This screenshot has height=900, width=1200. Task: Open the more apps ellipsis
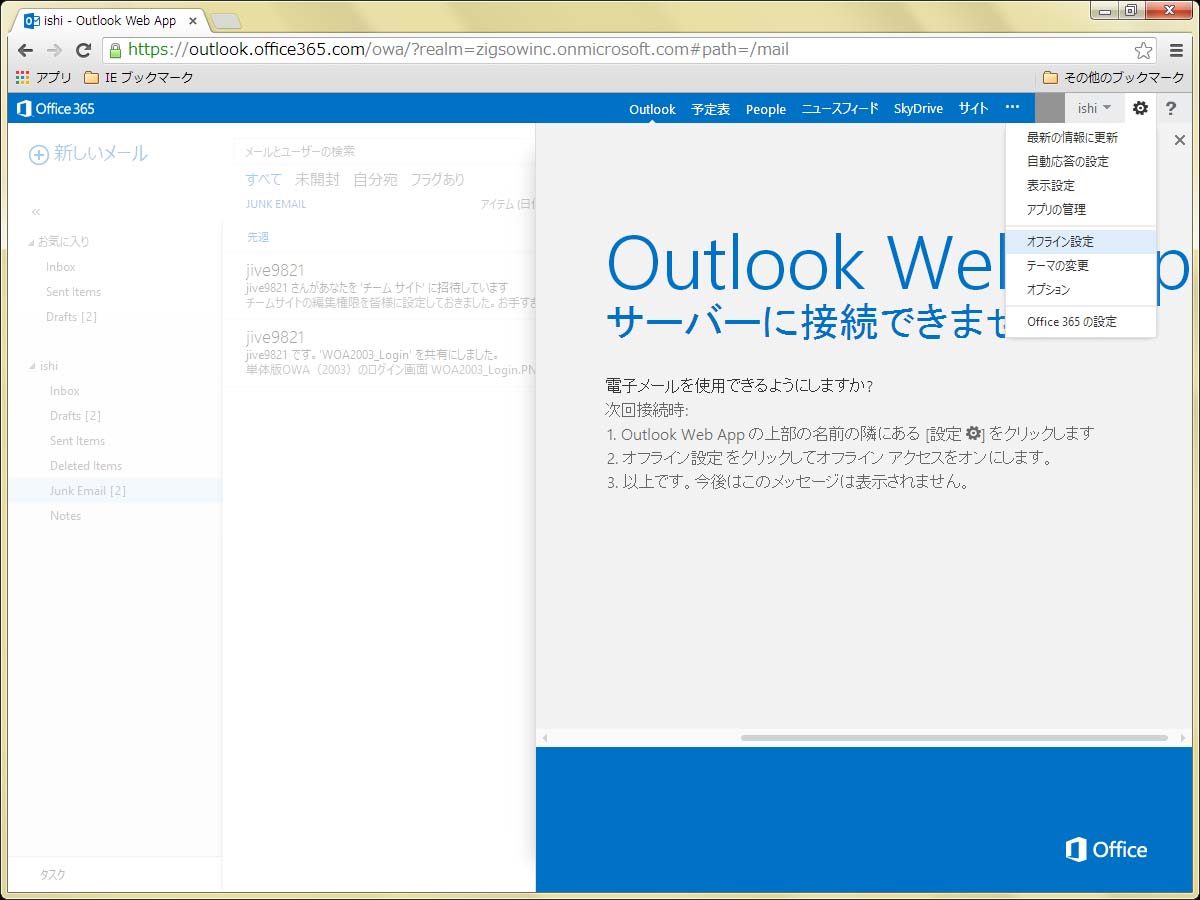[1012, 108]
